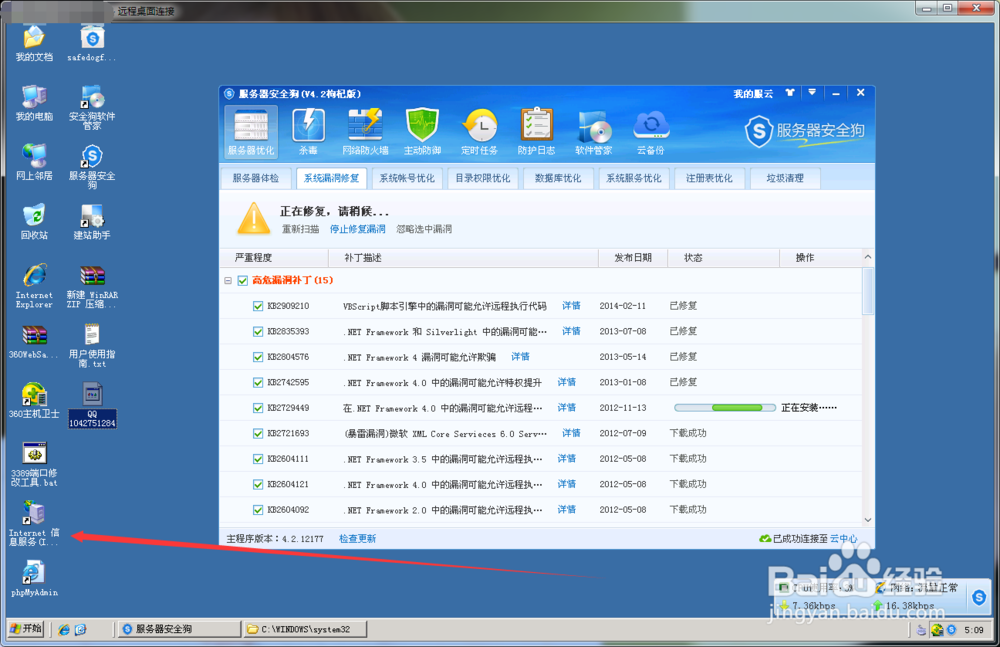Open 我的文档 desktop icon
The width and height of the screenshot is (1000, 647).
[x=34, y=43]
